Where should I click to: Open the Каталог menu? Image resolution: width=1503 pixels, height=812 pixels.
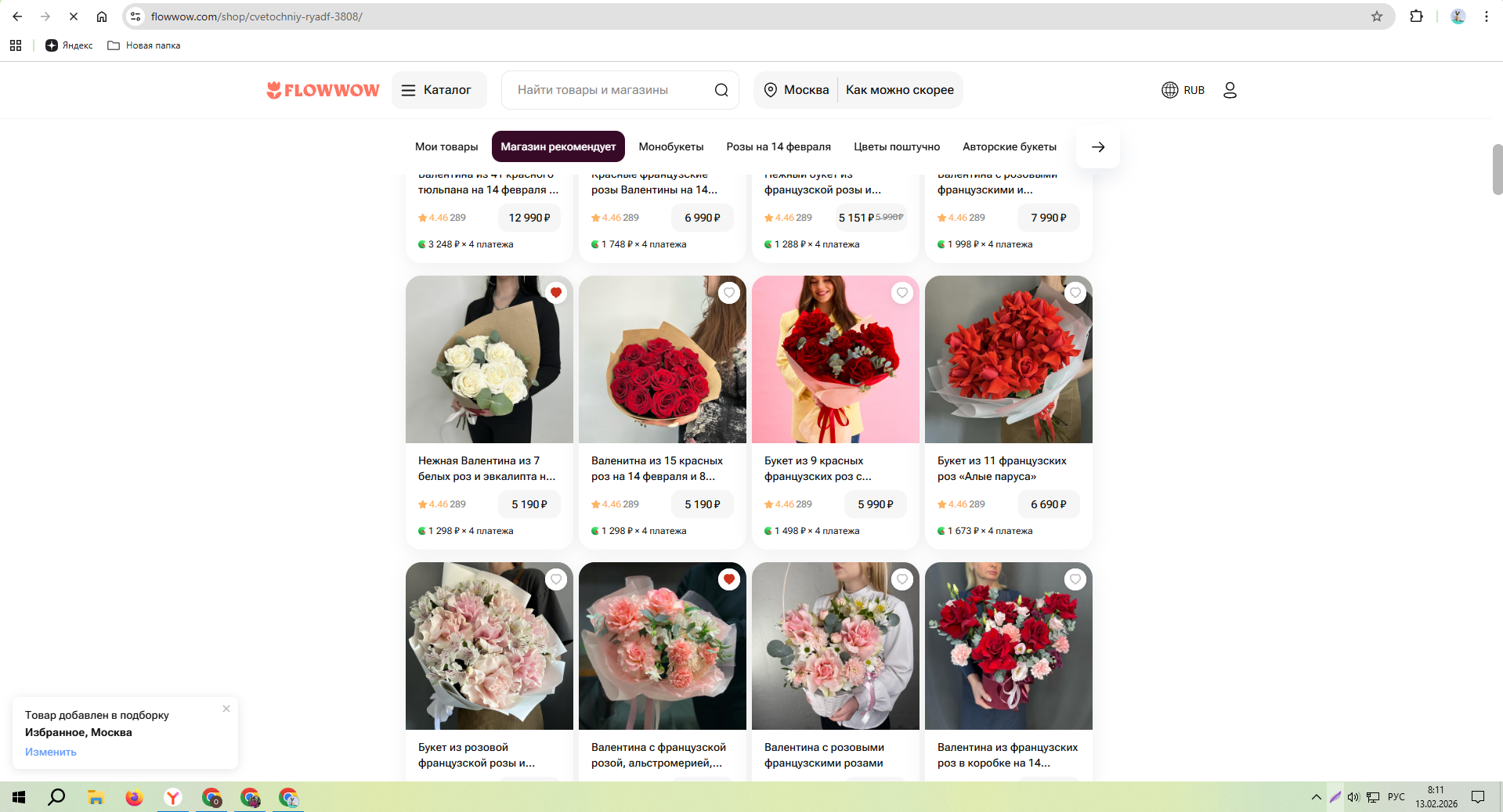[439, 90]
